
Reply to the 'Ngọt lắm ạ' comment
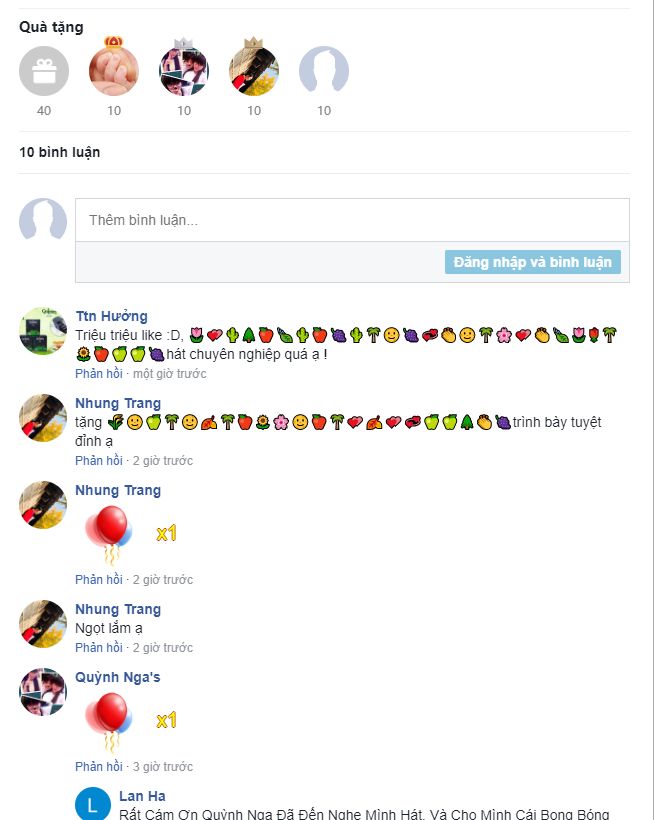pos(99,648)
